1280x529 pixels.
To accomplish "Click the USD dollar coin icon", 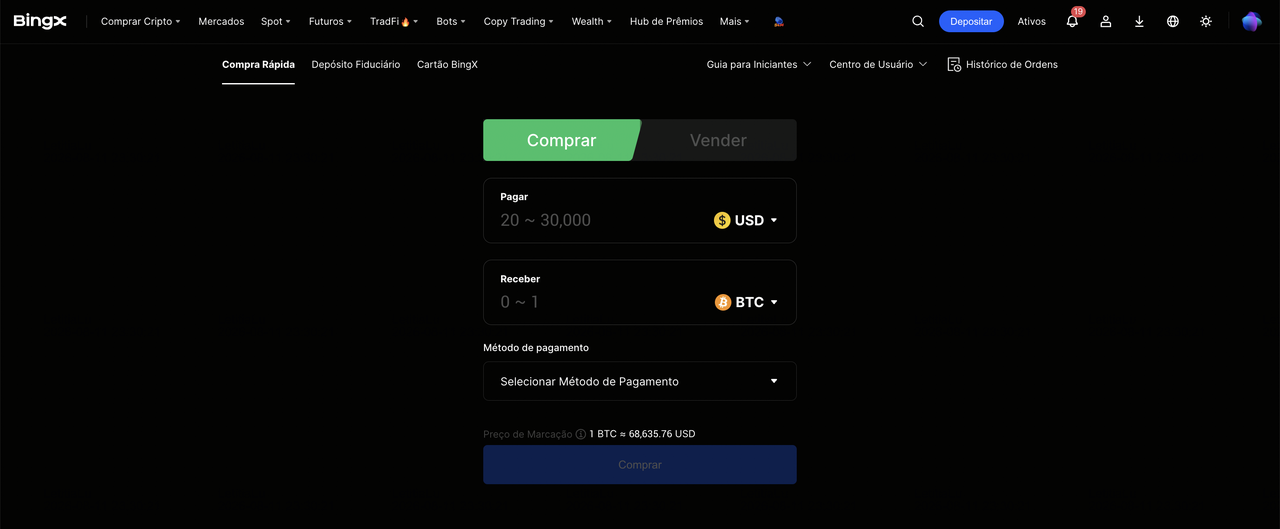I will 722,220.
